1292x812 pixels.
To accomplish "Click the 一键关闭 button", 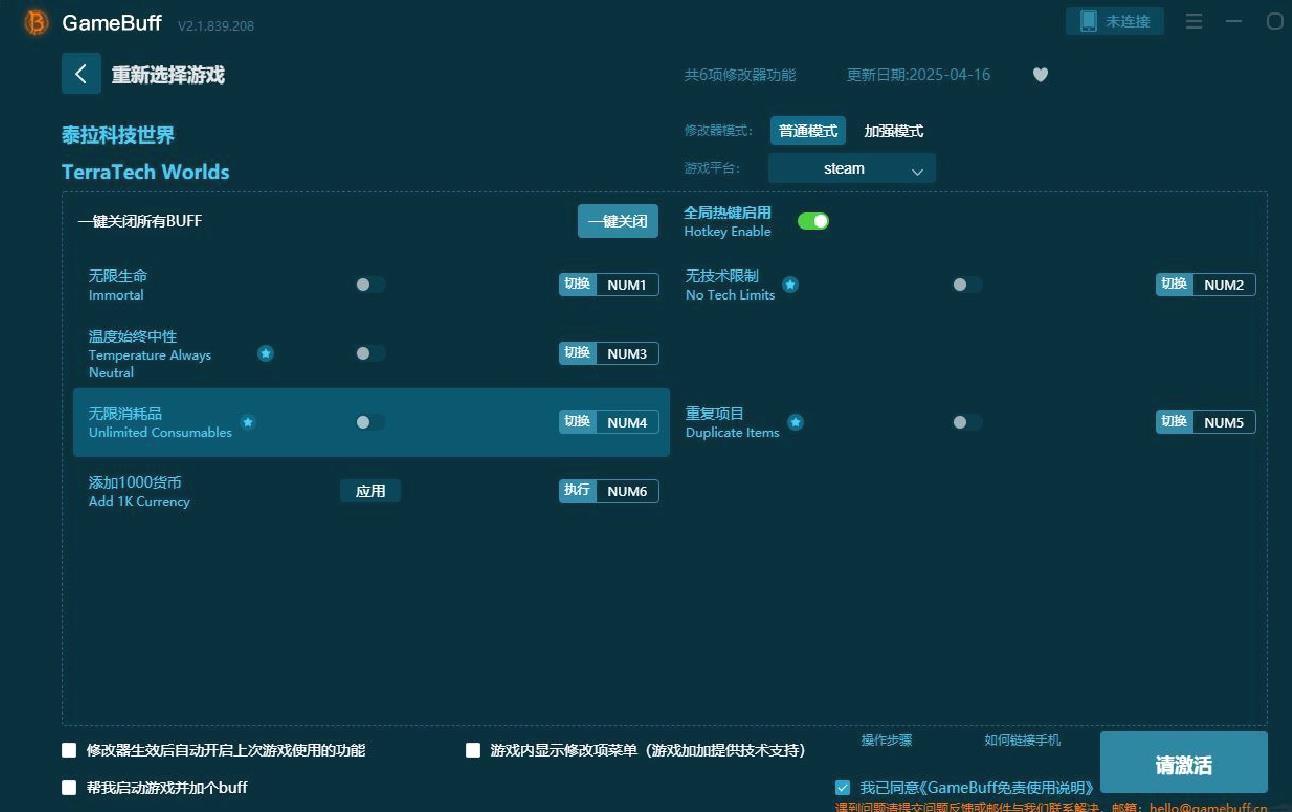I will click(x=618, y=221).
